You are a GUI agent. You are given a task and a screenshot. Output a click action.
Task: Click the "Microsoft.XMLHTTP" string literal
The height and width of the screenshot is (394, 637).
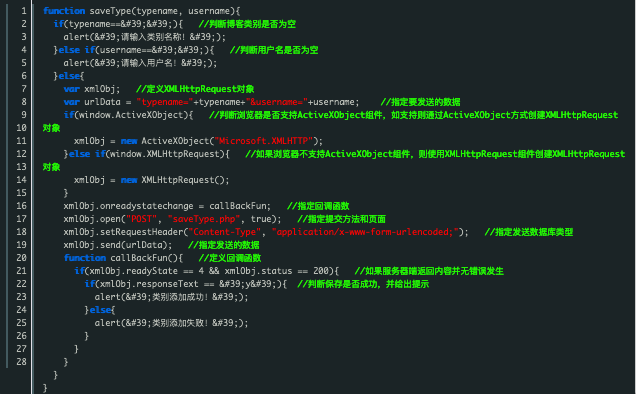(264, 141)
